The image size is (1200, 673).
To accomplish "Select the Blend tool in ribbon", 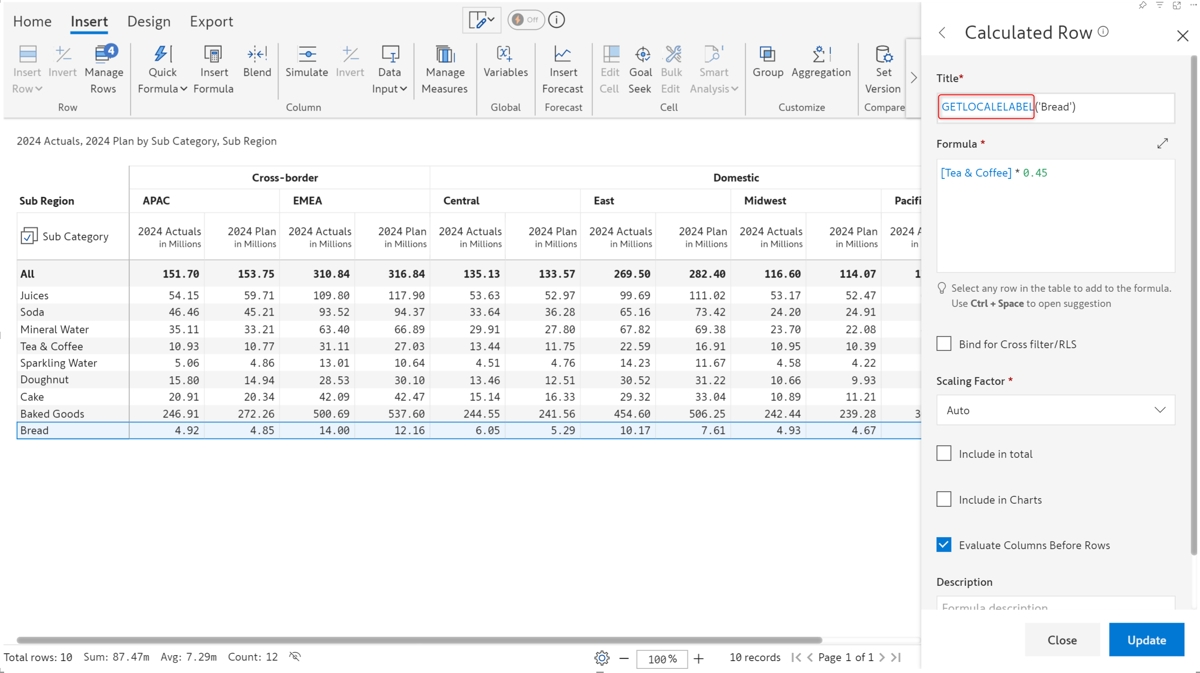I will [x=257, y=55].
